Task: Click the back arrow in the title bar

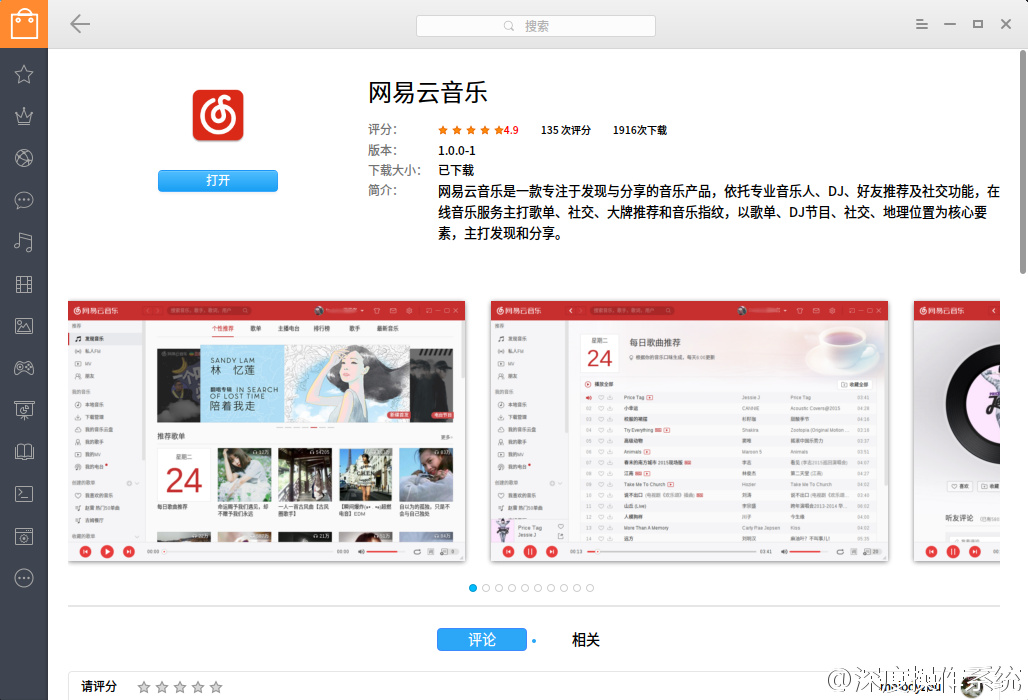Action: click(x=80, y=25)
